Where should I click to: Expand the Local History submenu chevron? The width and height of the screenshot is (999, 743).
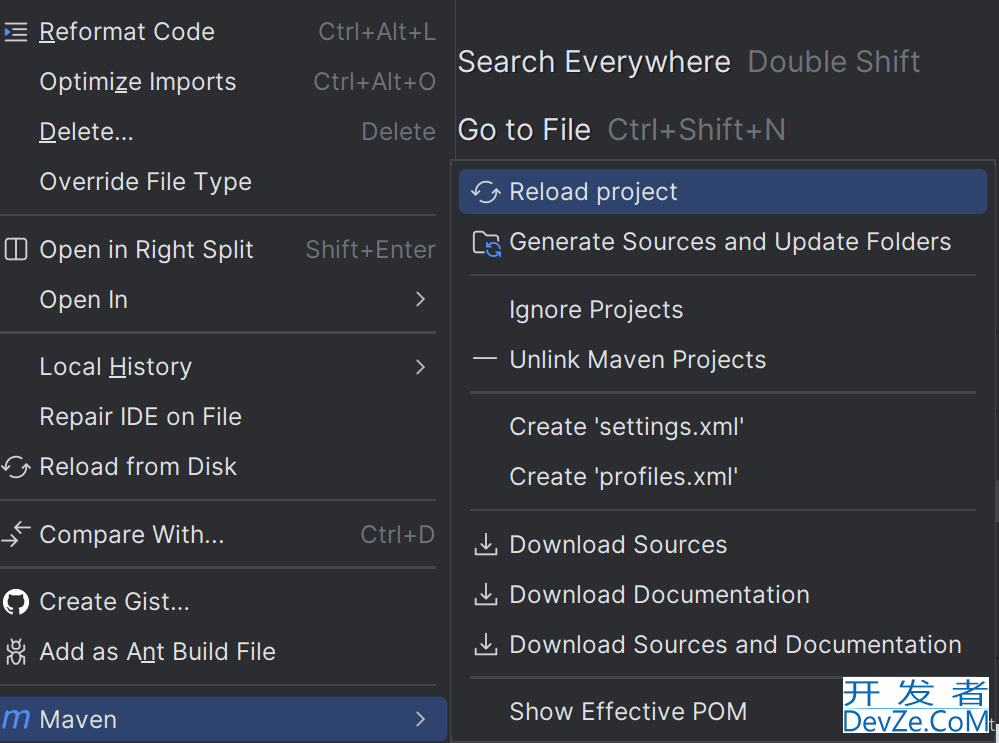(x=420, y=366)
